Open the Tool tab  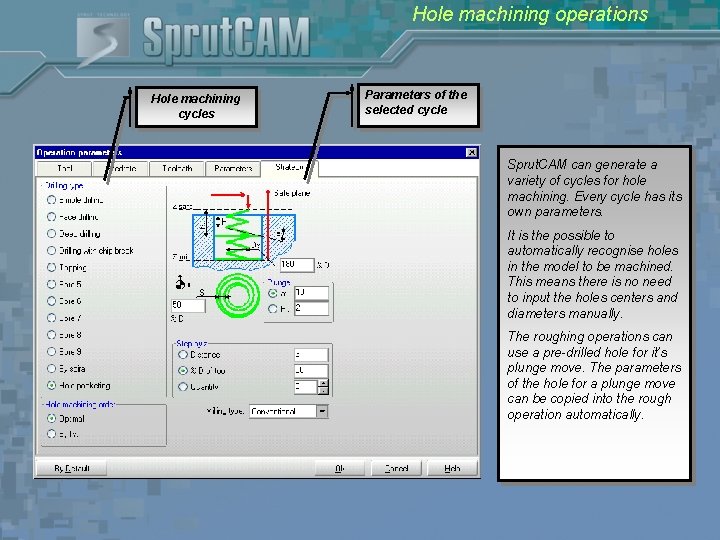(x=64, y=169)
